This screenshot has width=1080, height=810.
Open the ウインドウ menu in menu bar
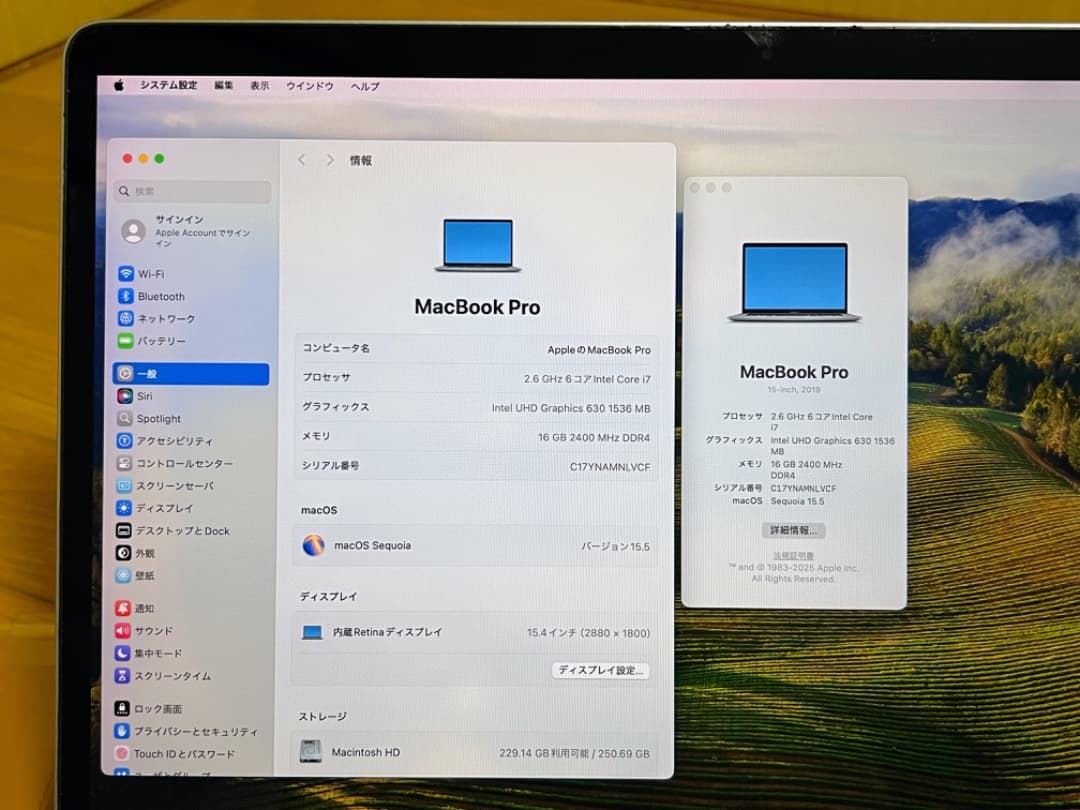click(x=310, y=86)
